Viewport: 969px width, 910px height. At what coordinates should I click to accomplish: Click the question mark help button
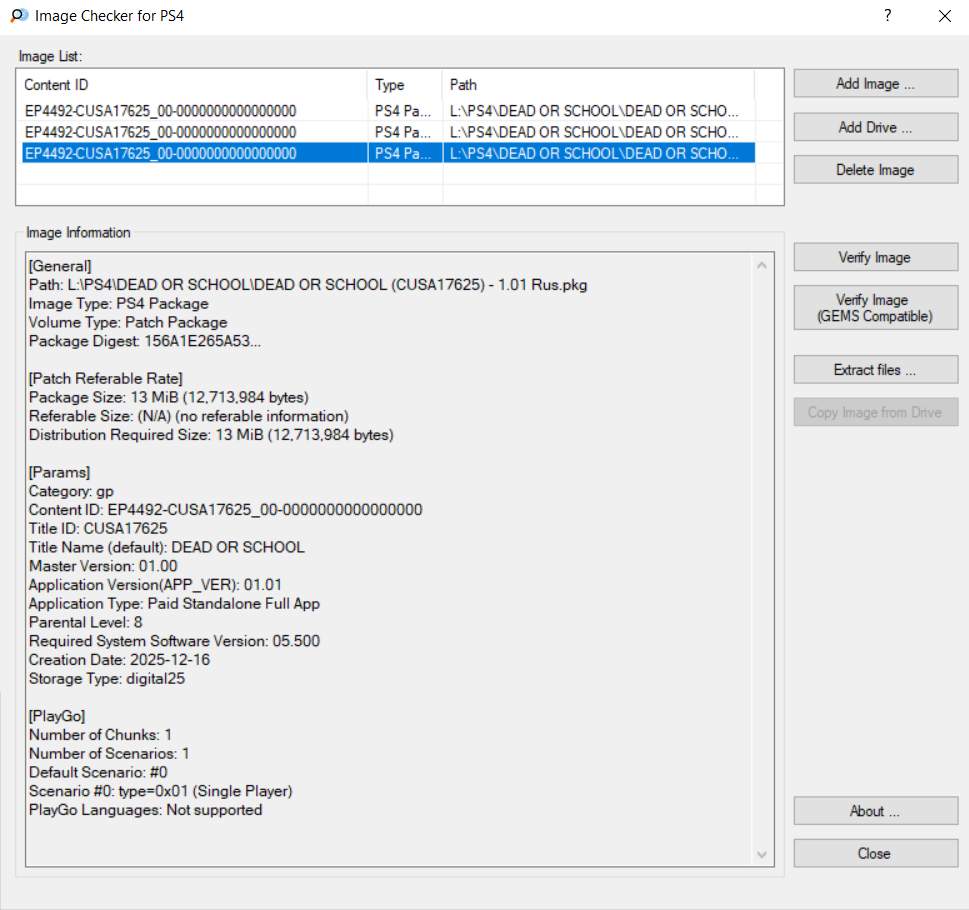[x=887, y=16]
